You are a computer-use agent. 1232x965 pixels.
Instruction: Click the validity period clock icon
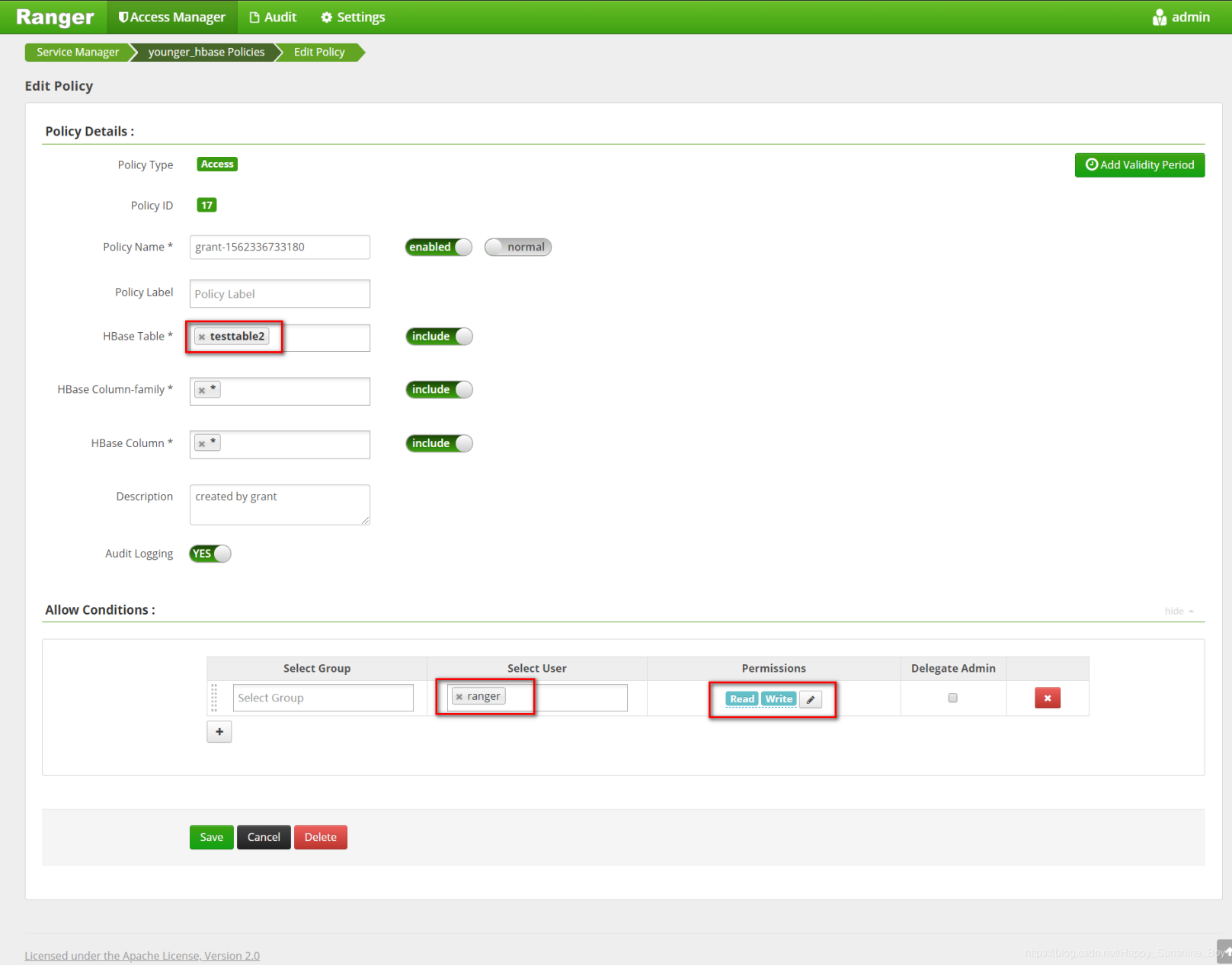[1091, 165]
